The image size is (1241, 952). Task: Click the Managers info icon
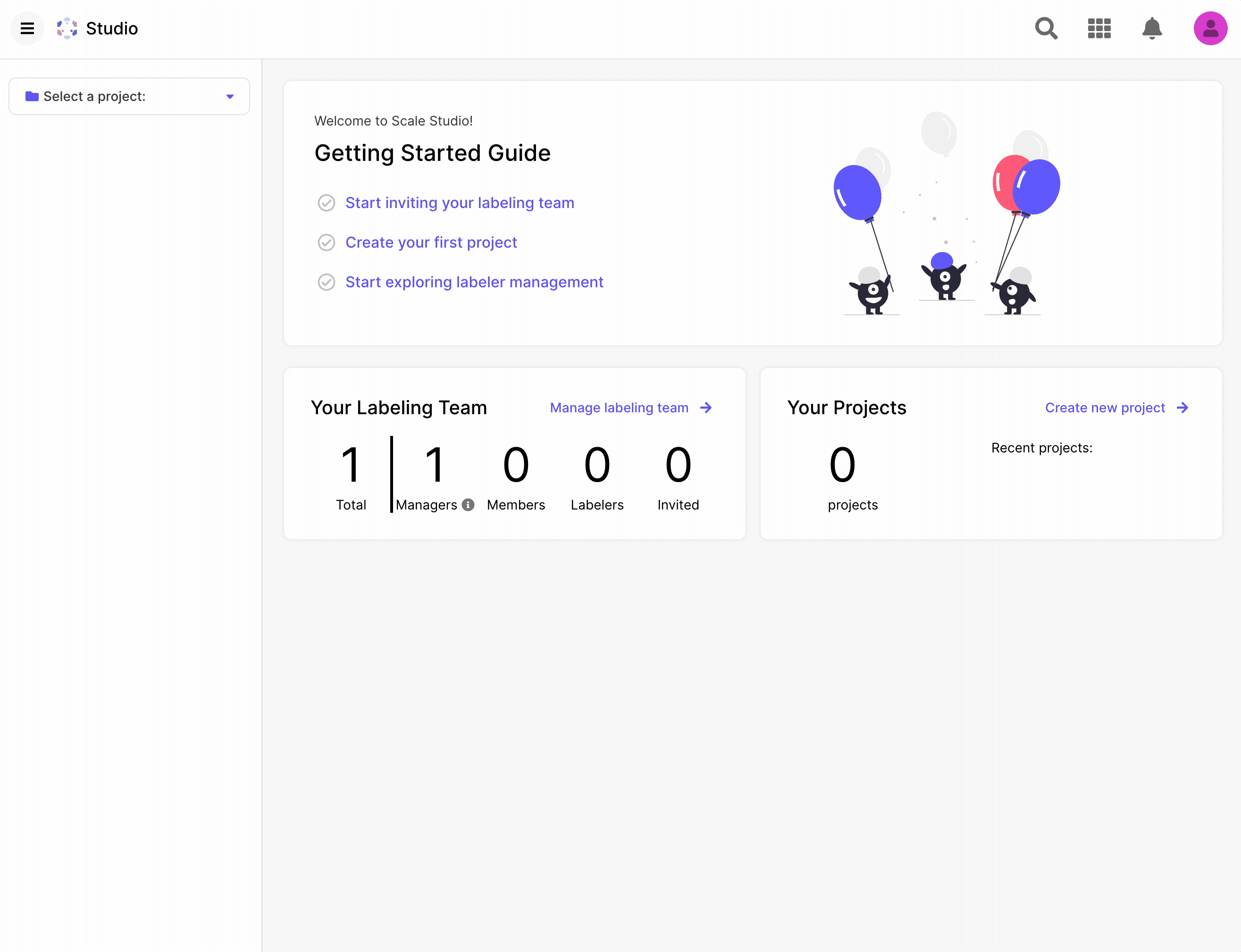click(468, 504)
